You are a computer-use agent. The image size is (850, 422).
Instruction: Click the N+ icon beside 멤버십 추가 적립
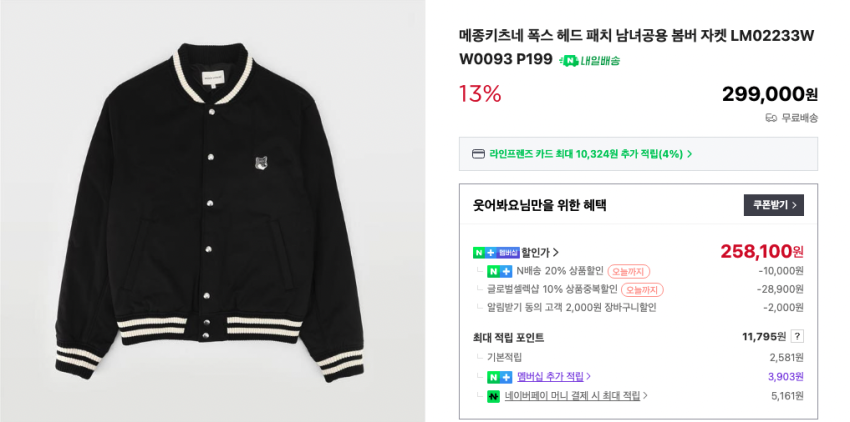coord(499,377)
